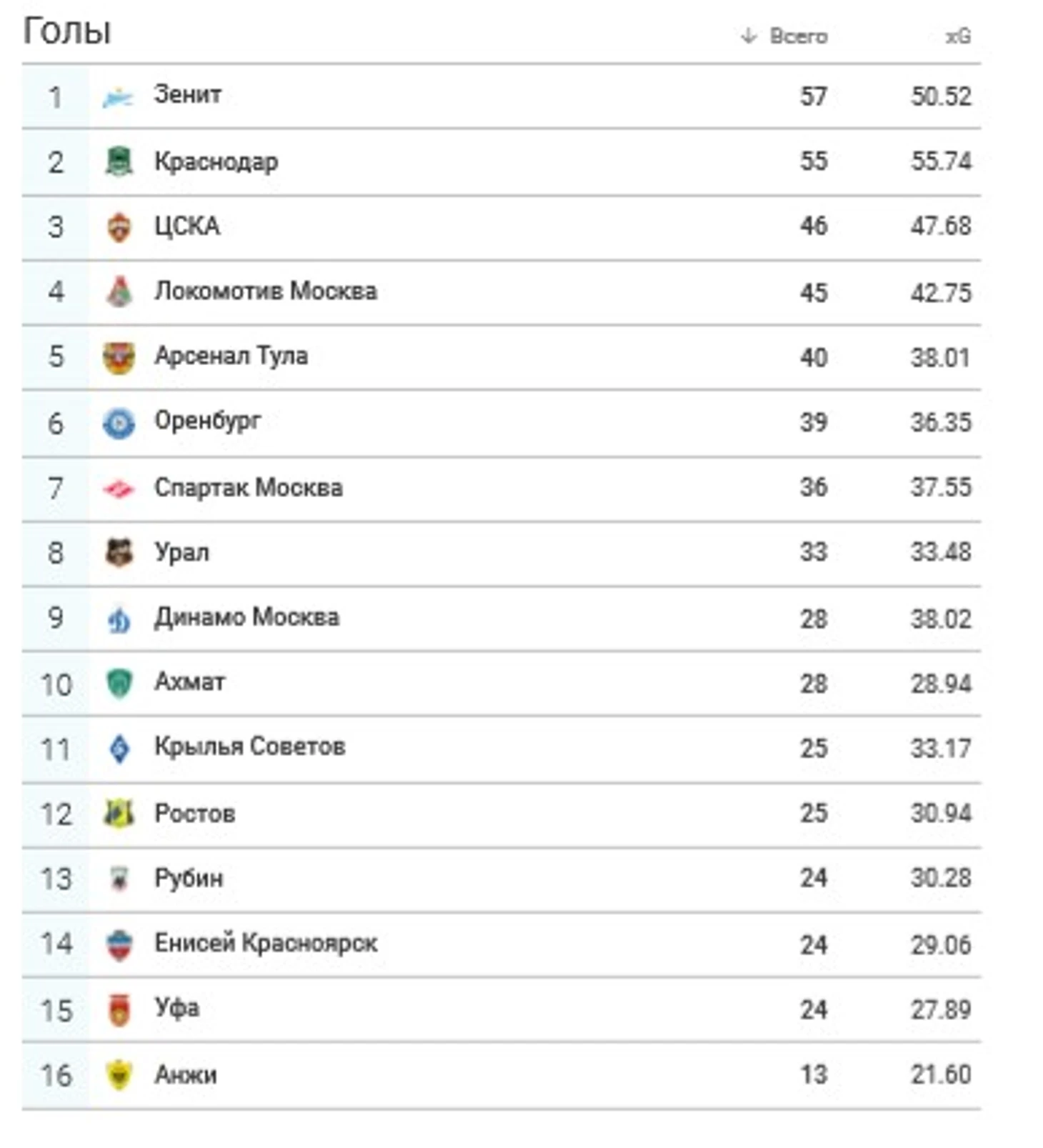1043x1148 pixels.
Task: Click the Оренбург club badge
Action: click(119, 422)
